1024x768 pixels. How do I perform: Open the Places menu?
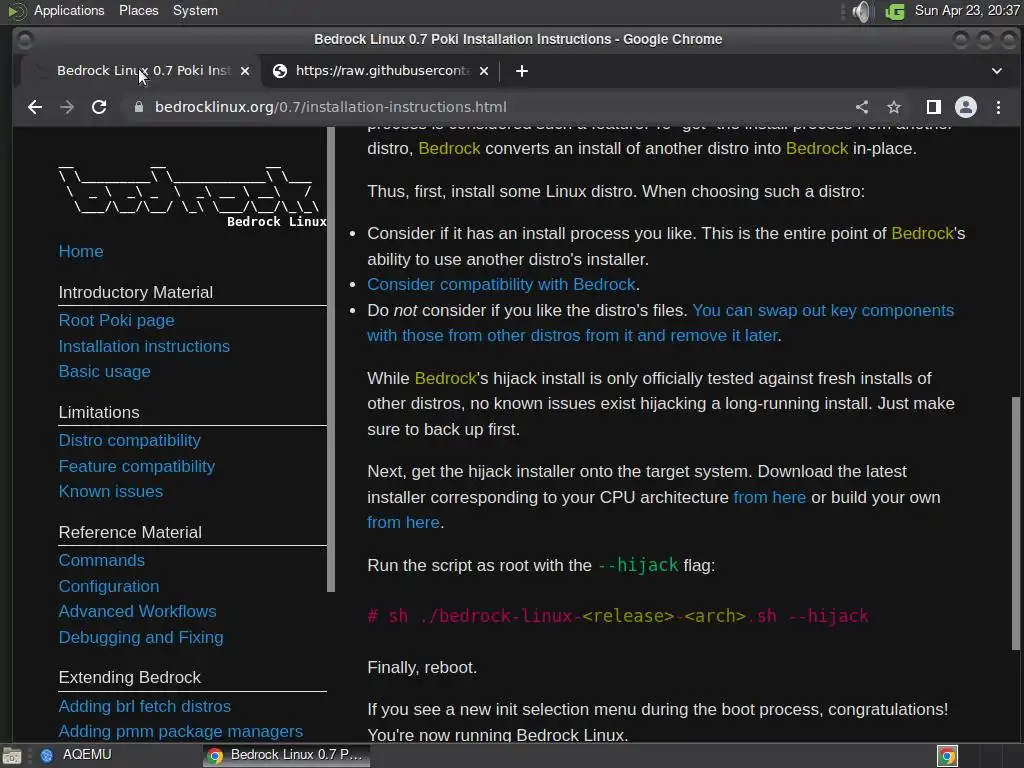[x=138, y=10]
